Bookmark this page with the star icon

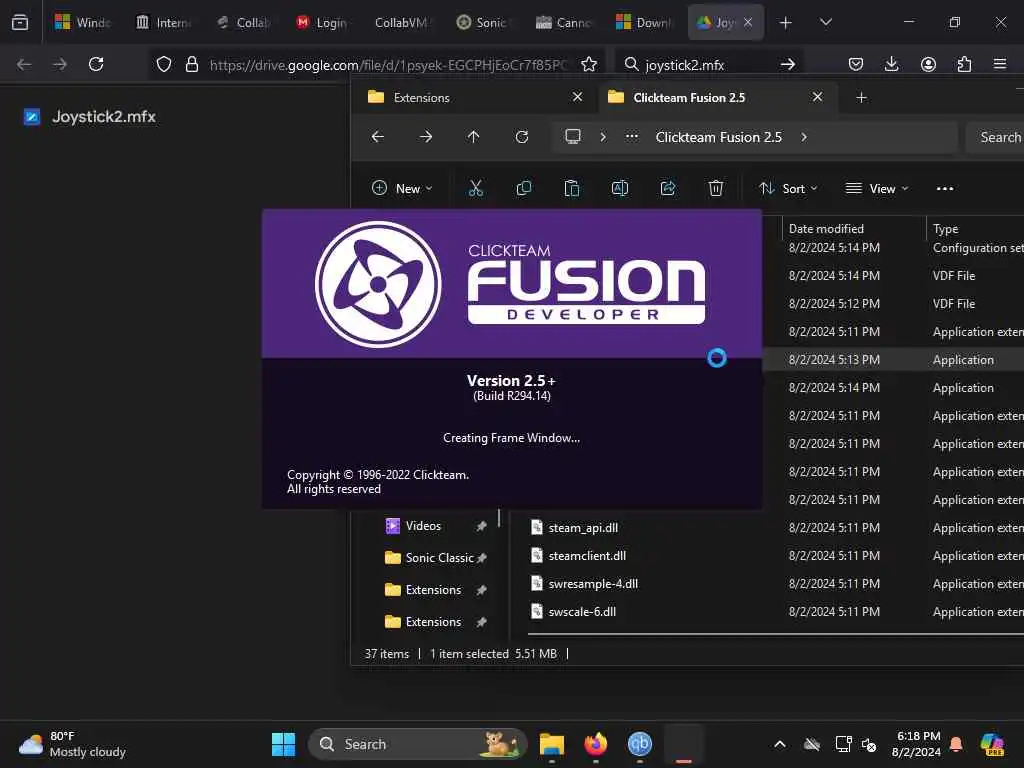click(x=589, y=64)
